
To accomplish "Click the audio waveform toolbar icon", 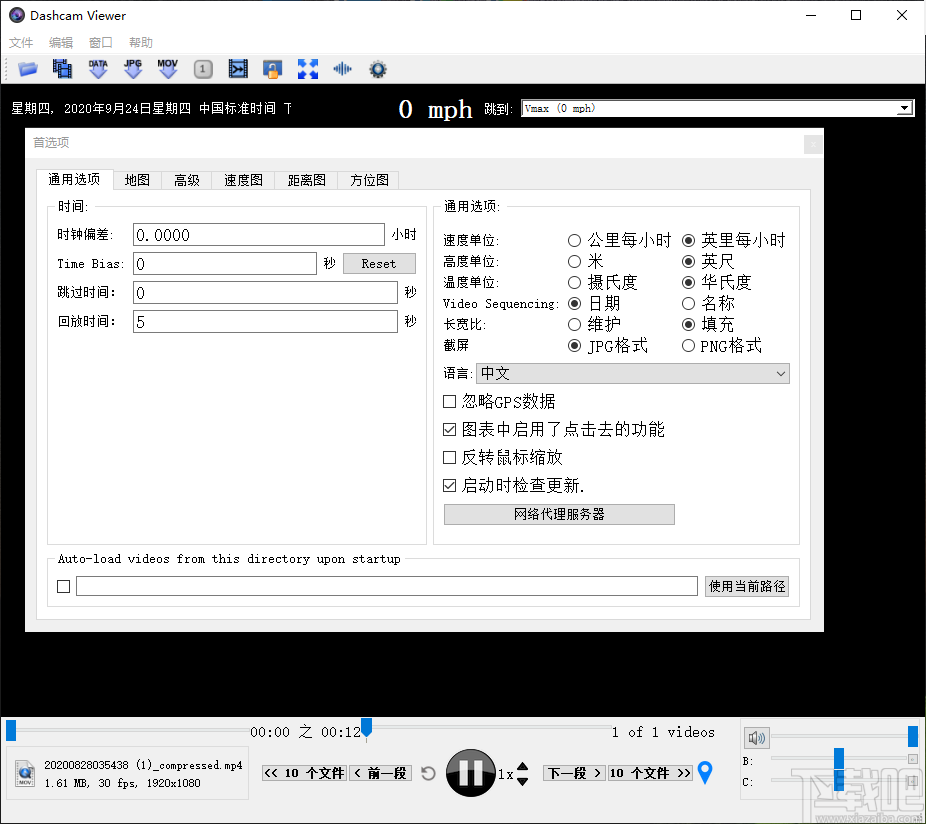I will 342,68.
